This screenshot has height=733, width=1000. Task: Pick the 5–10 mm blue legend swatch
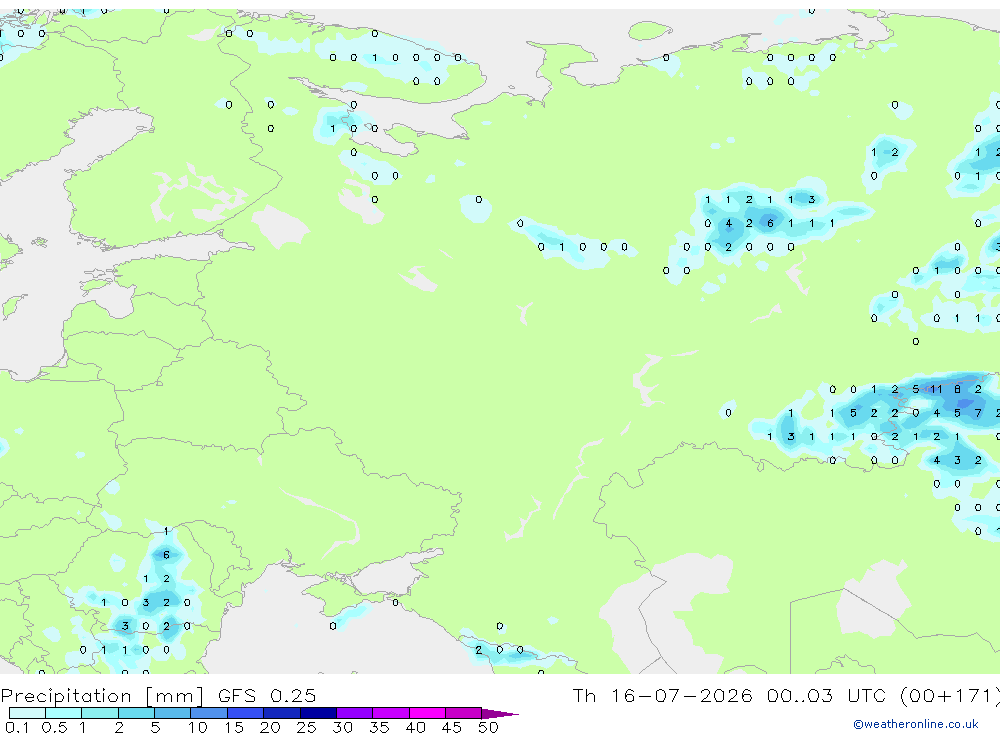pyautogui.click(x=172, y=713)
